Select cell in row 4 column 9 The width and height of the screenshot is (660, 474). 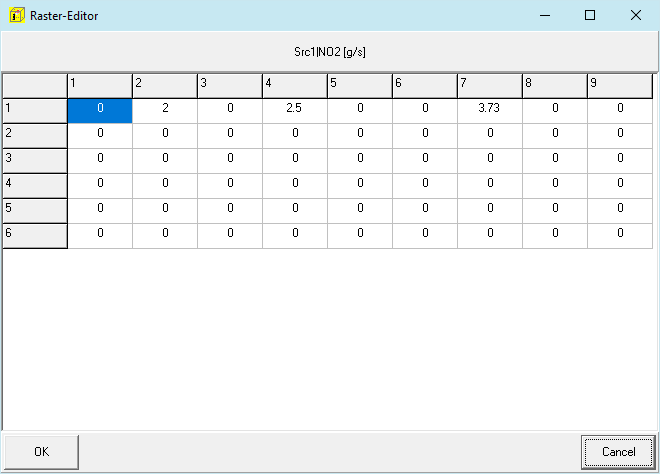click(x=620, y=186)
